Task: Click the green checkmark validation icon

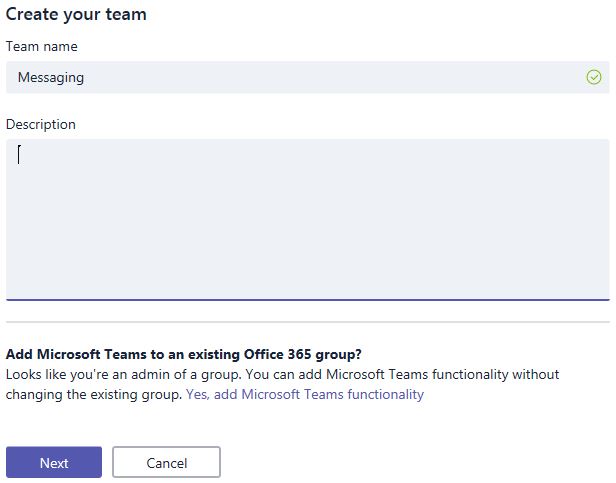Action: point(594,77)
